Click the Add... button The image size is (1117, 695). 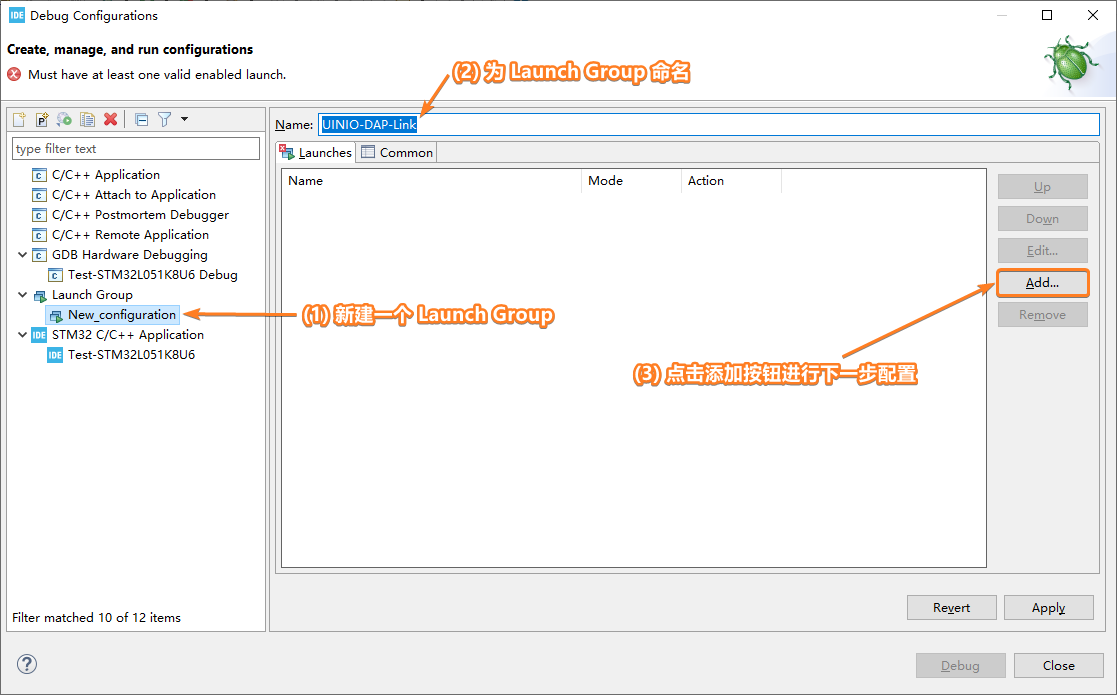pos(1042,283)
